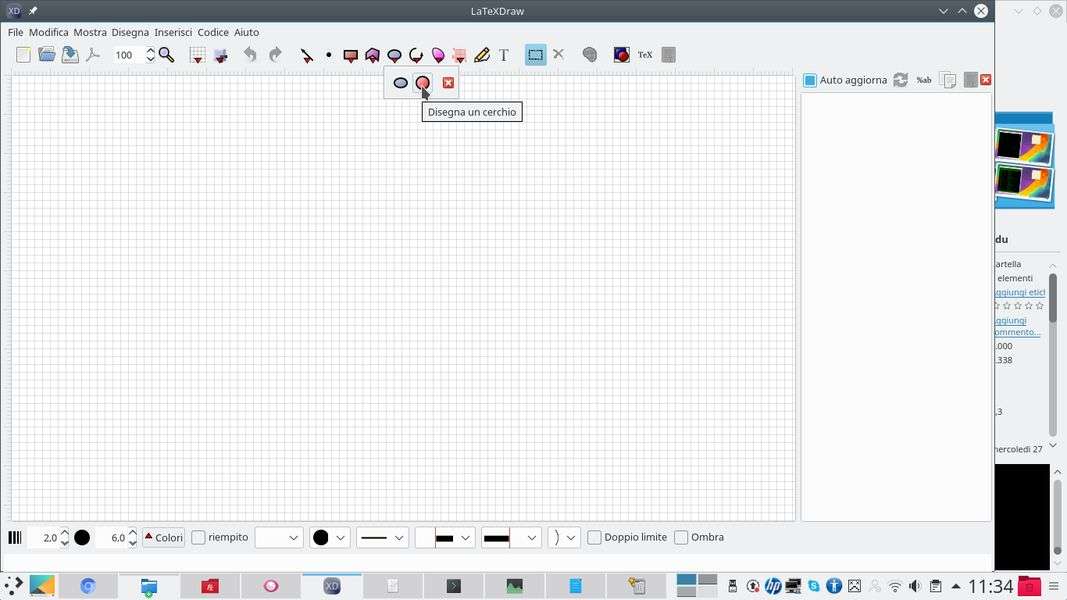The width and height of the screenshot is (1067, 600).
Task: Open the TeX code tool
Action: tap(645, 55)
